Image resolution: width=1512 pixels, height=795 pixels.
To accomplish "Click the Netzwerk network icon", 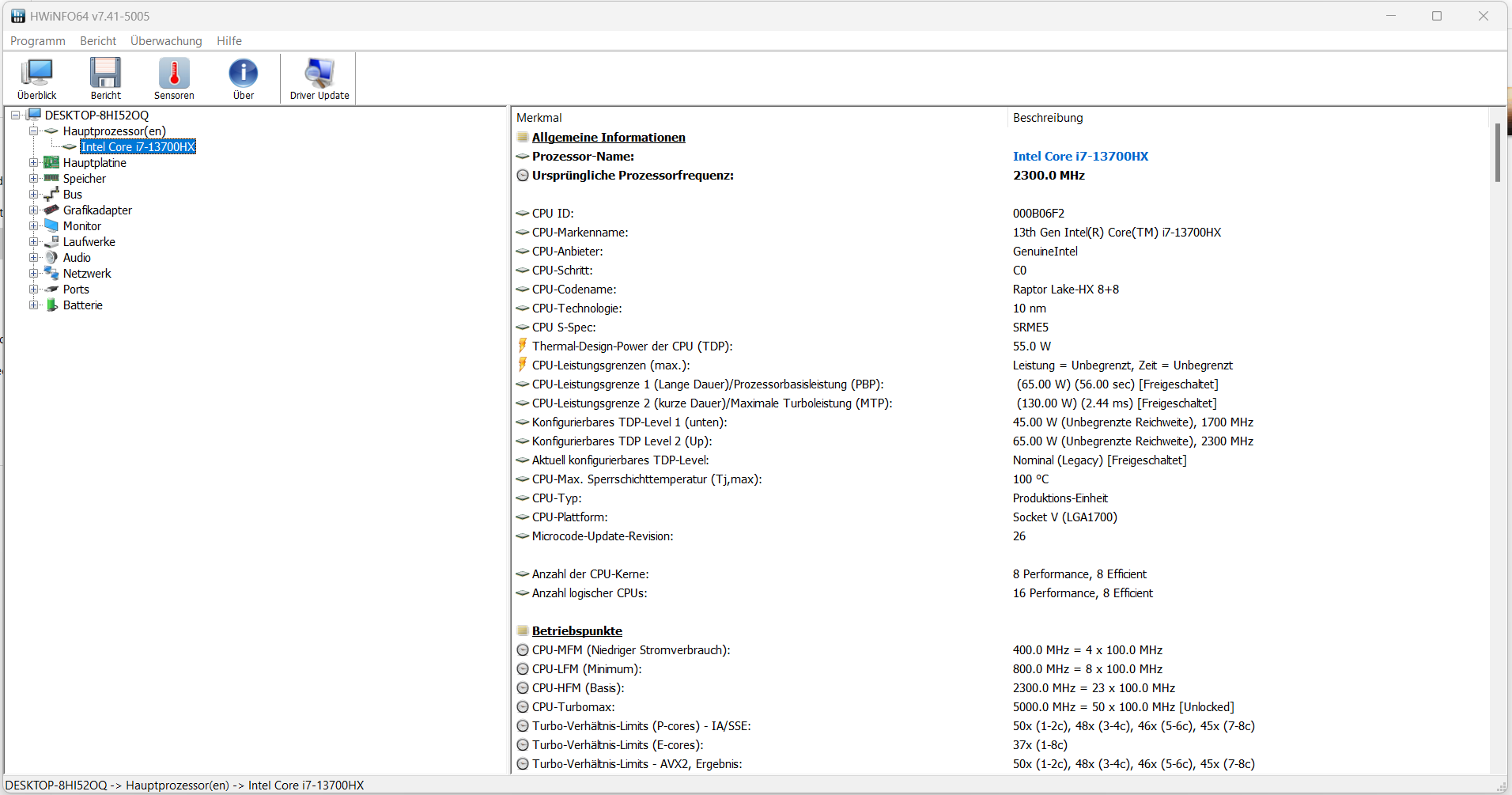I will click(x=51, y=274).
